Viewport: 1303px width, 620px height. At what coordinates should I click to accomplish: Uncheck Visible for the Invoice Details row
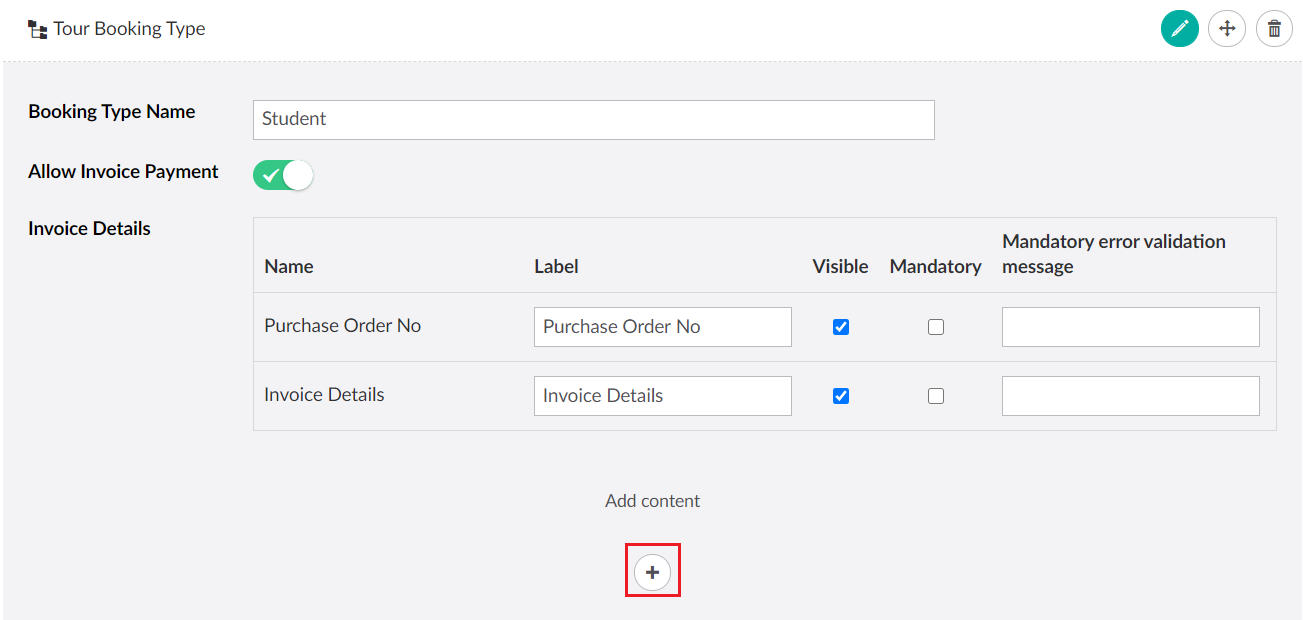pos(841,396)
